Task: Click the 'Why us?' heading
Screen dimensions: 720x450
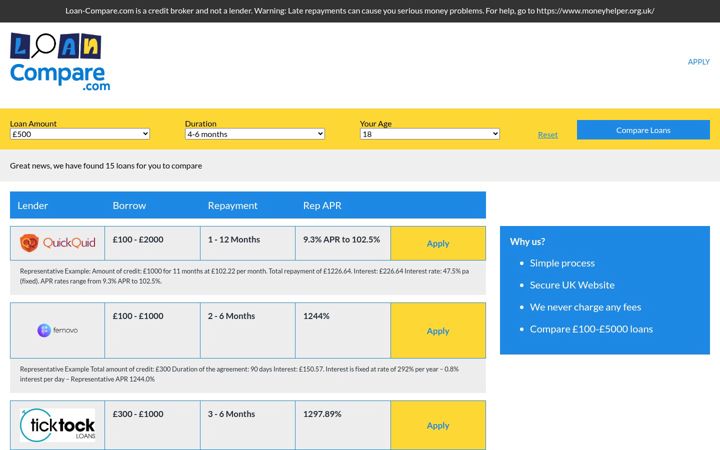Action: click(528, 242)
